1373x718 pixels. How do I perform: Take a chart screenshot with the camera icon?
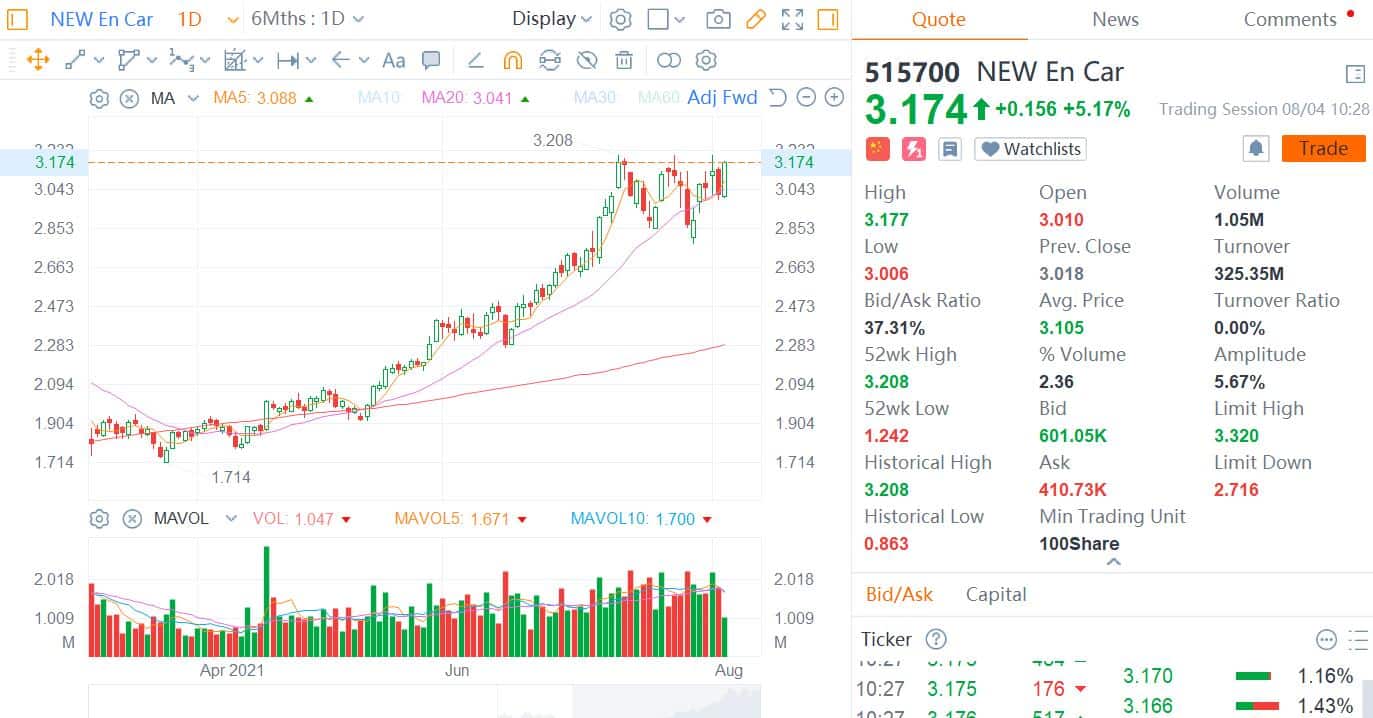718,18
